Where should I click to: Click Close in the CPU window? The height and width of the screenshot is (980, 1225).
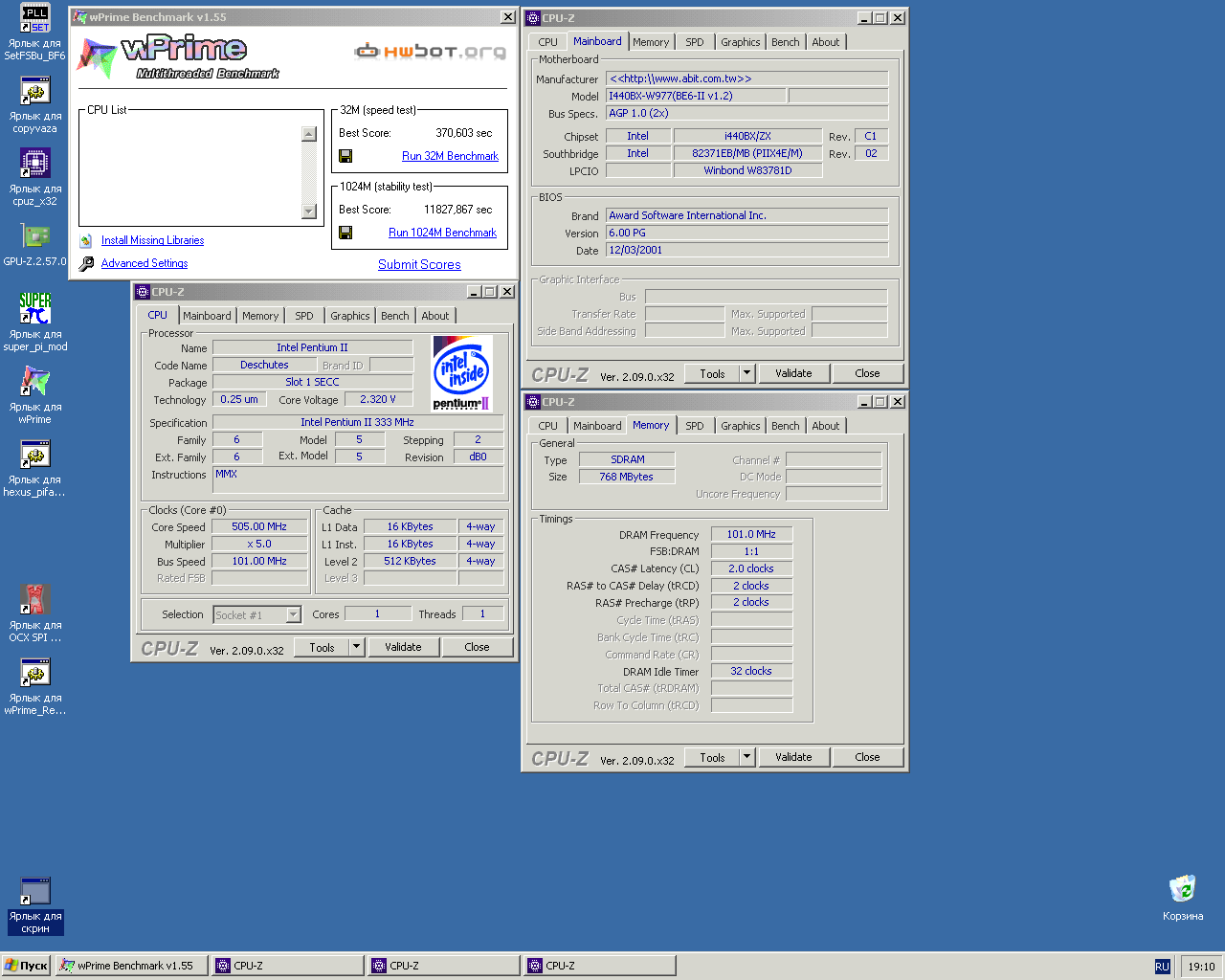(x=477, y=647)
